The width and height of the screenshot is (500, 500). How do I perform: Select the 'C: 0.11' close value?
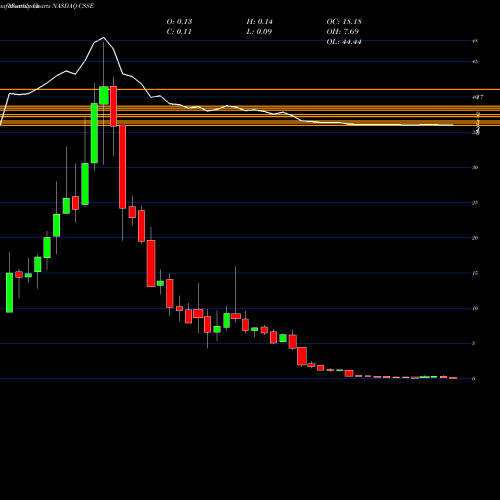179,31
